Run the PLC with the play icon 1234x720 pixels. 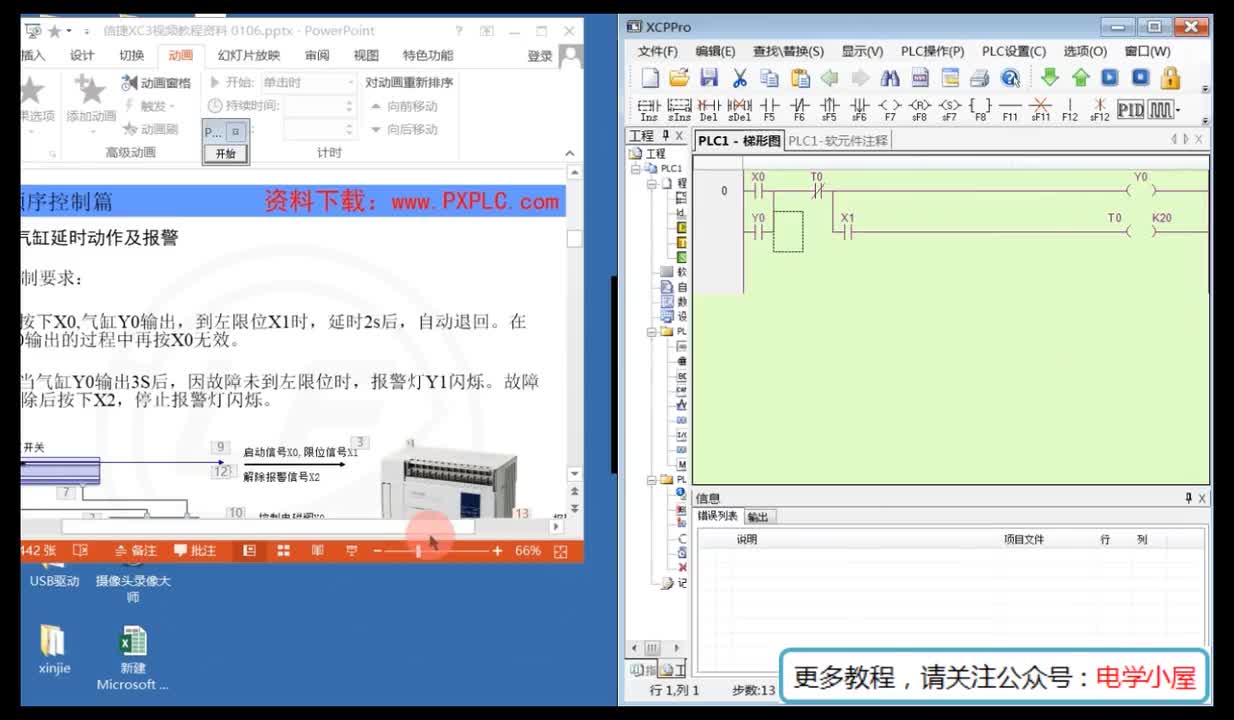(x=1110, y=77)
